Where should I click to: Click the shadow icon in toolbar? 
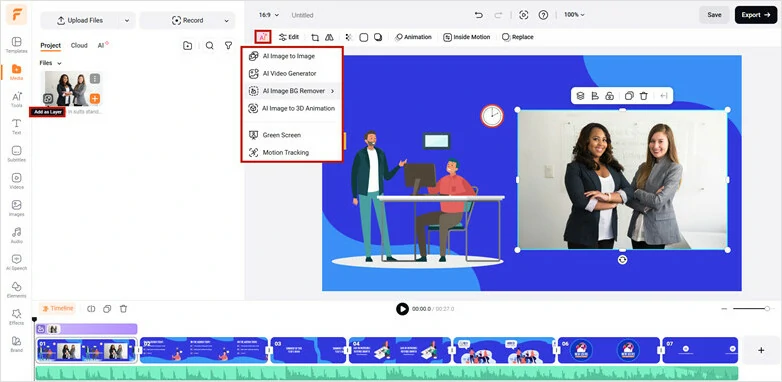(378, 37)
